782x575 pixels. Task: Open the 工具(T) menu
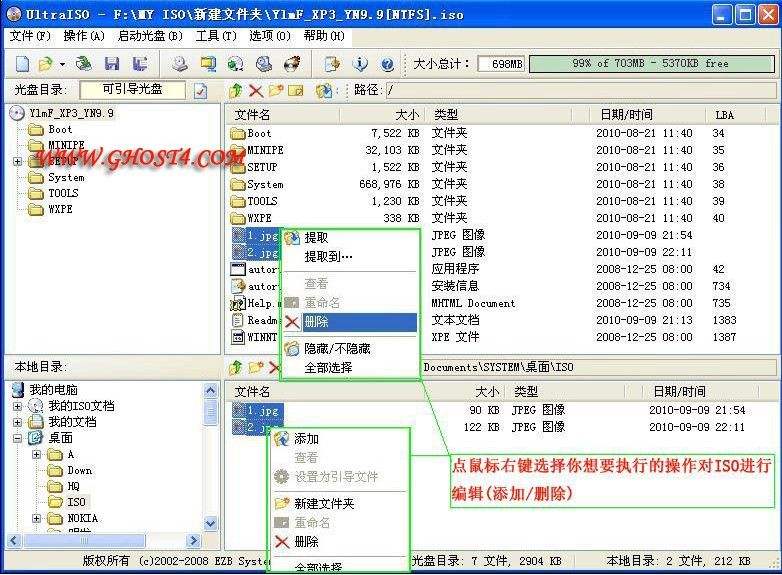pos(216,36)
